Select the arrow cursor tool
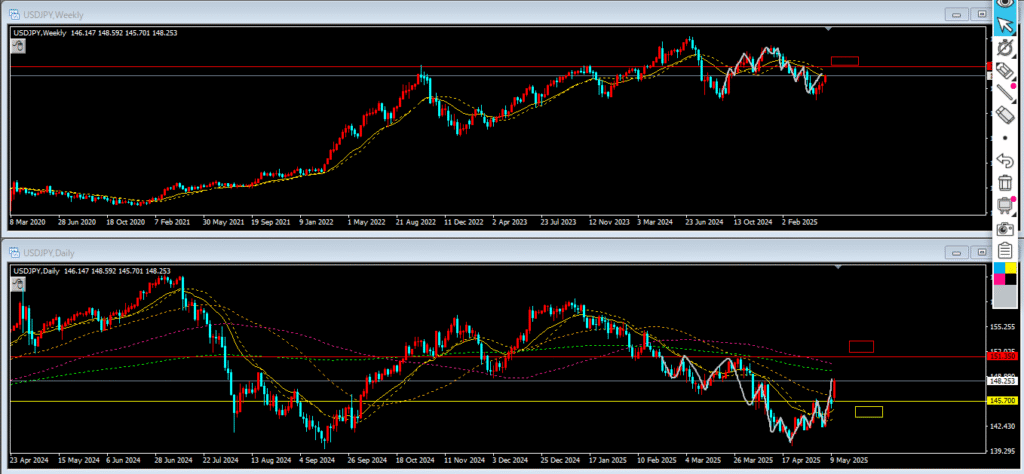This screenshot has height=474, width=1024. [x=1007, y=24]
